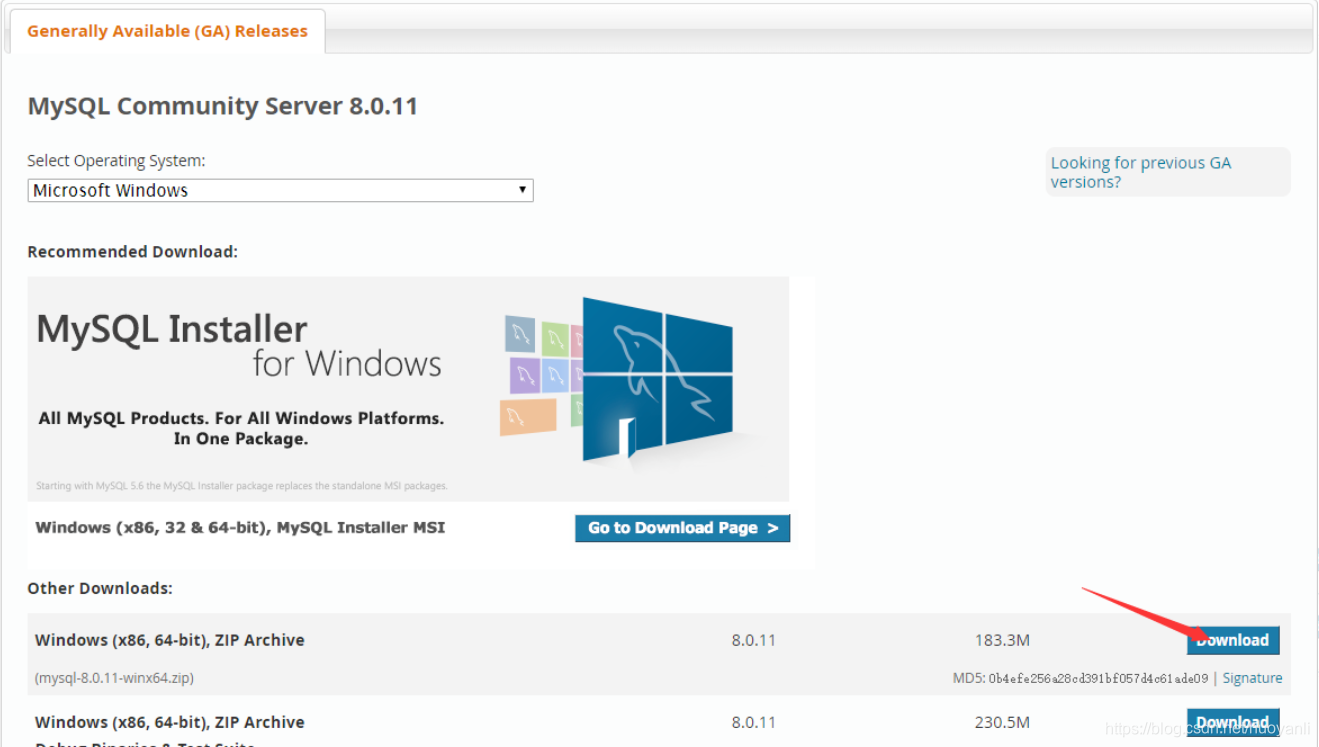
Task: Click the MySQL Installer for Windows banner
Action: pos(408,389)
